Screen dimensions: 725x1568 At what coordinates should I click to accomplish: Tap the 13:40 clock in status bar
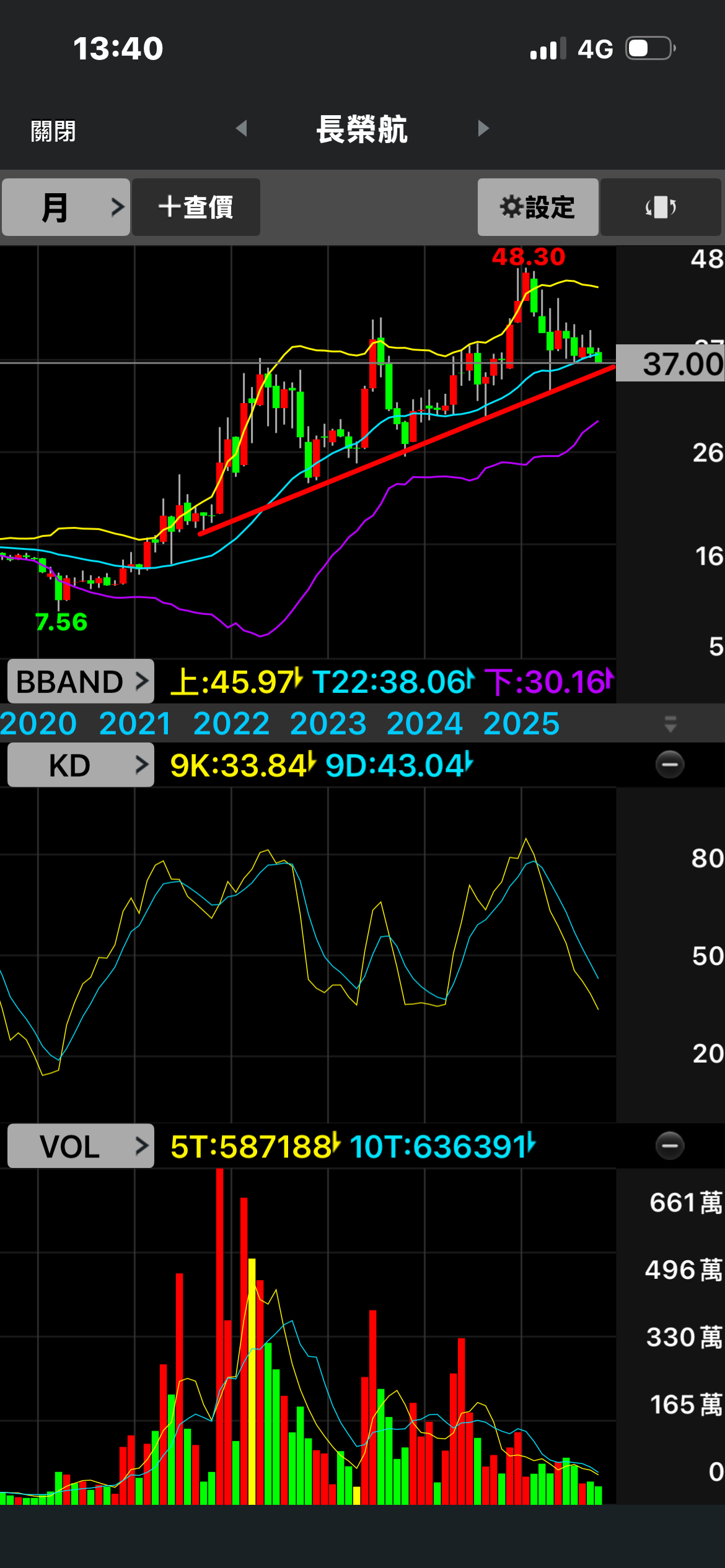point(118,48)
